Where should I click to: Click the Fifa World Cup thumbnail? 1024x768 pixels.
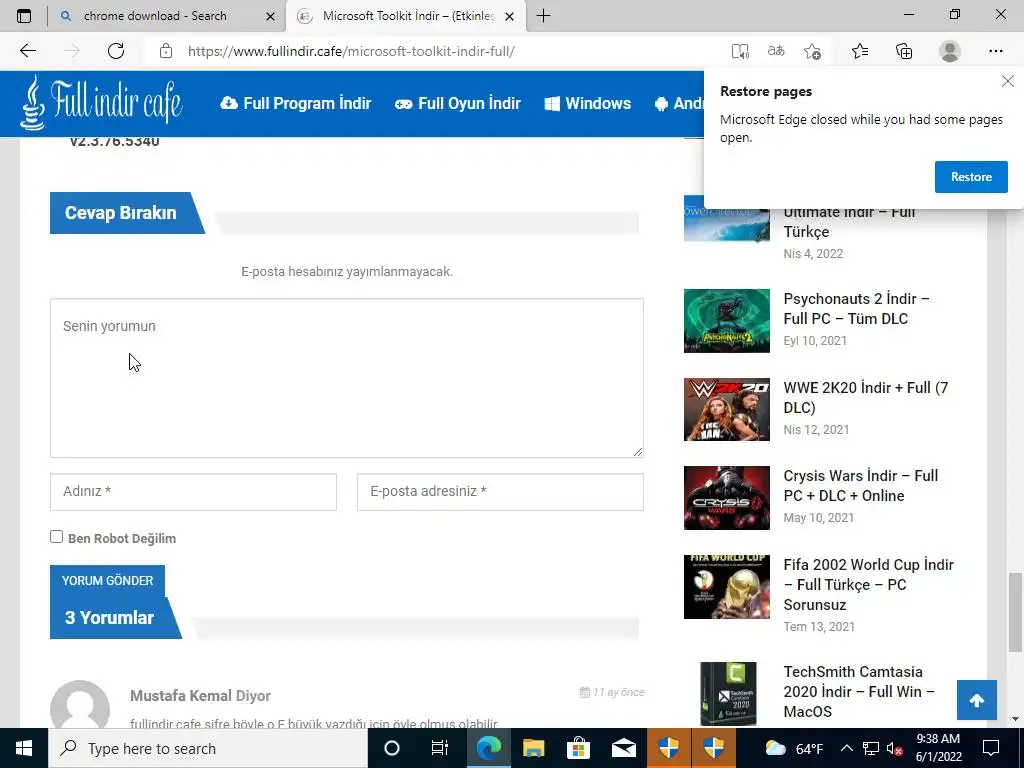pyautogui.click(x=727, y=586)
